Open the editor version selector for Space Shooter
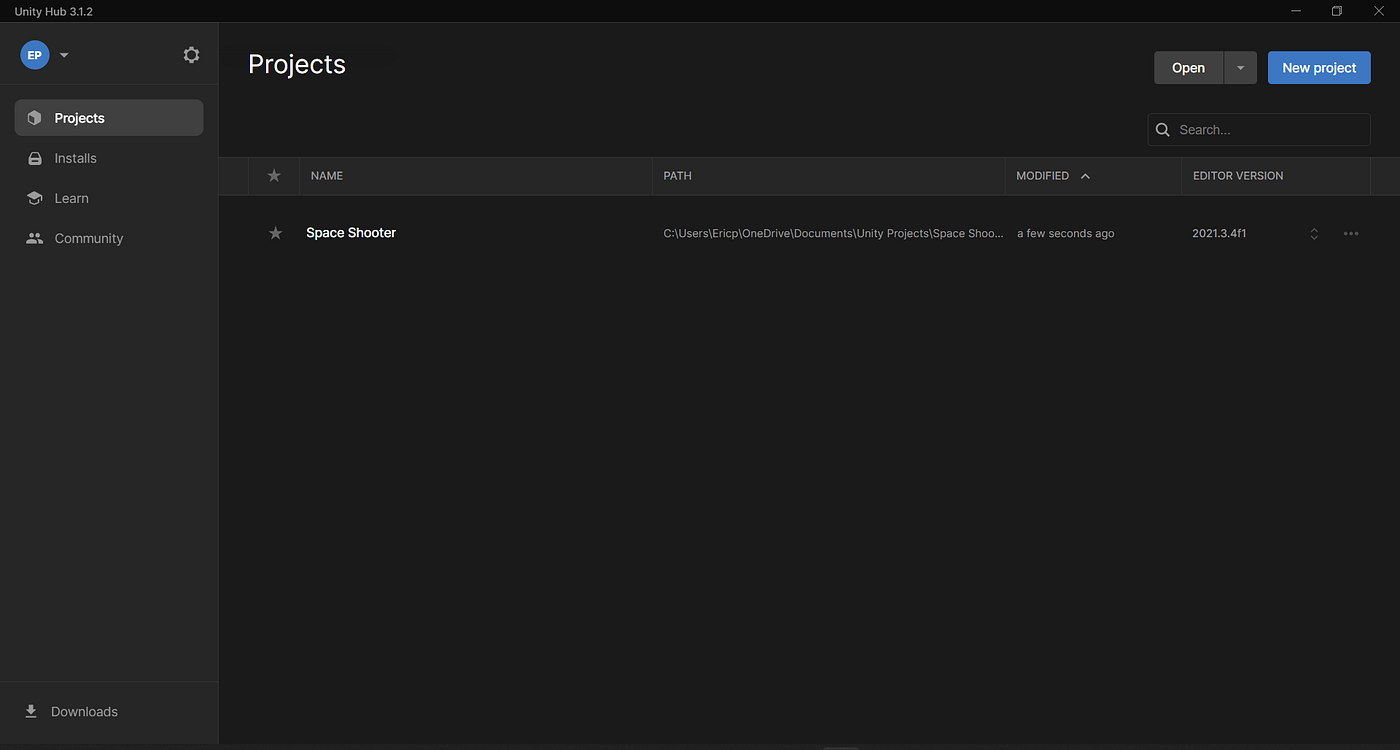 click(x=1313, y=233)
